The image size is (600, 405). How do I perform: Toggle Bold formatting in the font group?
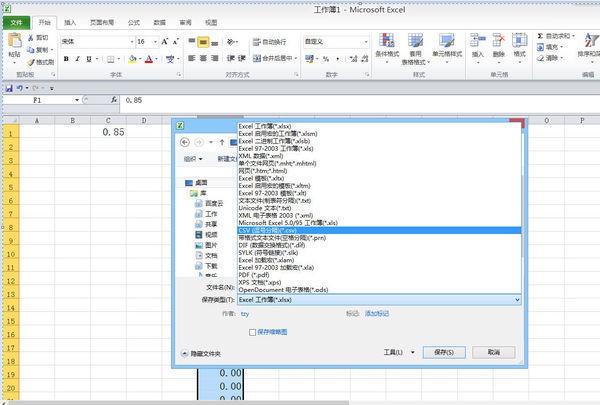pos(66,59)
